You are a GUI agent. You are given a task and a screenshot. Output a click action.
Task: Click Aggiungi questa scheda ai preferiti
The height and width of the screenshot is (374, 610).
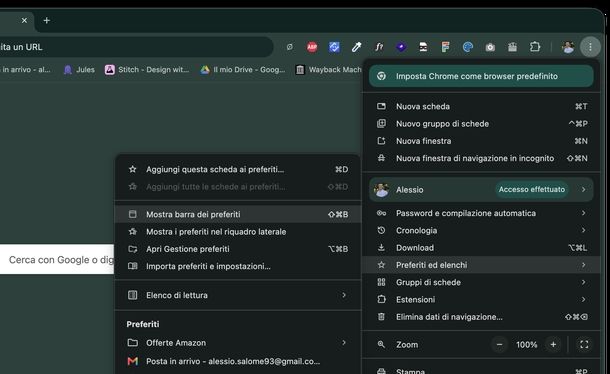(x=238, y=169)
